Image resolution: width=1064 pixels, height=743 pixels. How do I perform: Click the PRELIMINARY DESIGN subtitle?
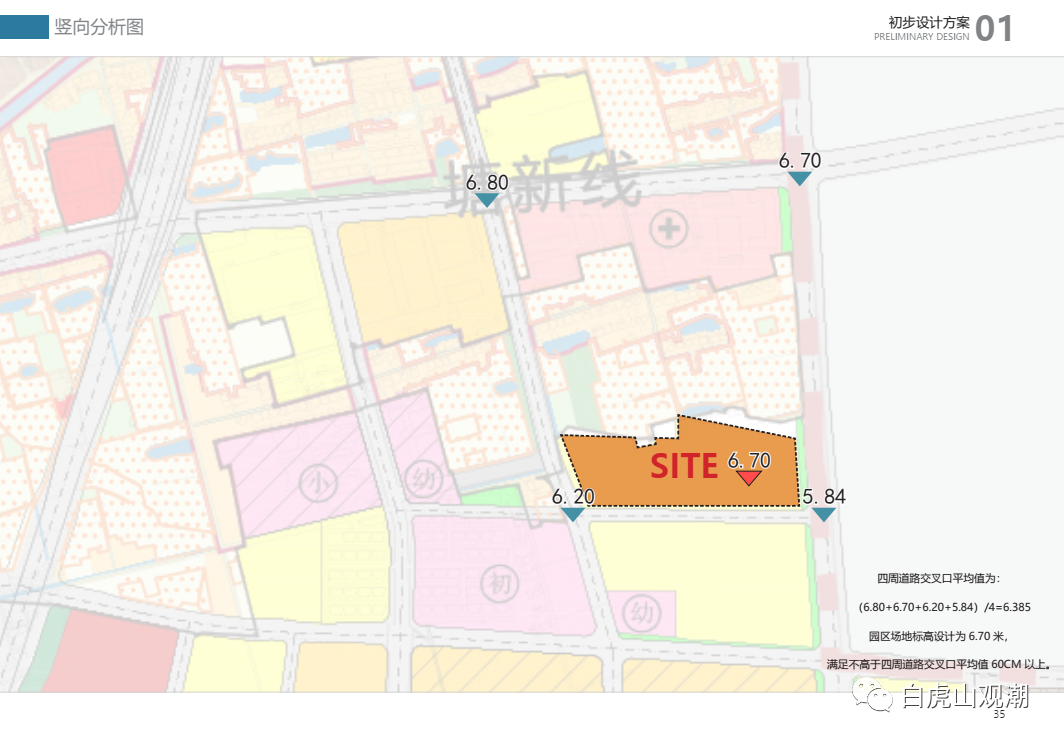(922, 37)
